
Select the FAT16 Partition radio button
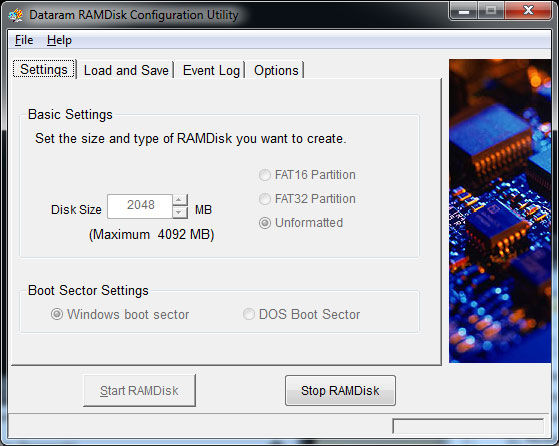pos(265,175)
